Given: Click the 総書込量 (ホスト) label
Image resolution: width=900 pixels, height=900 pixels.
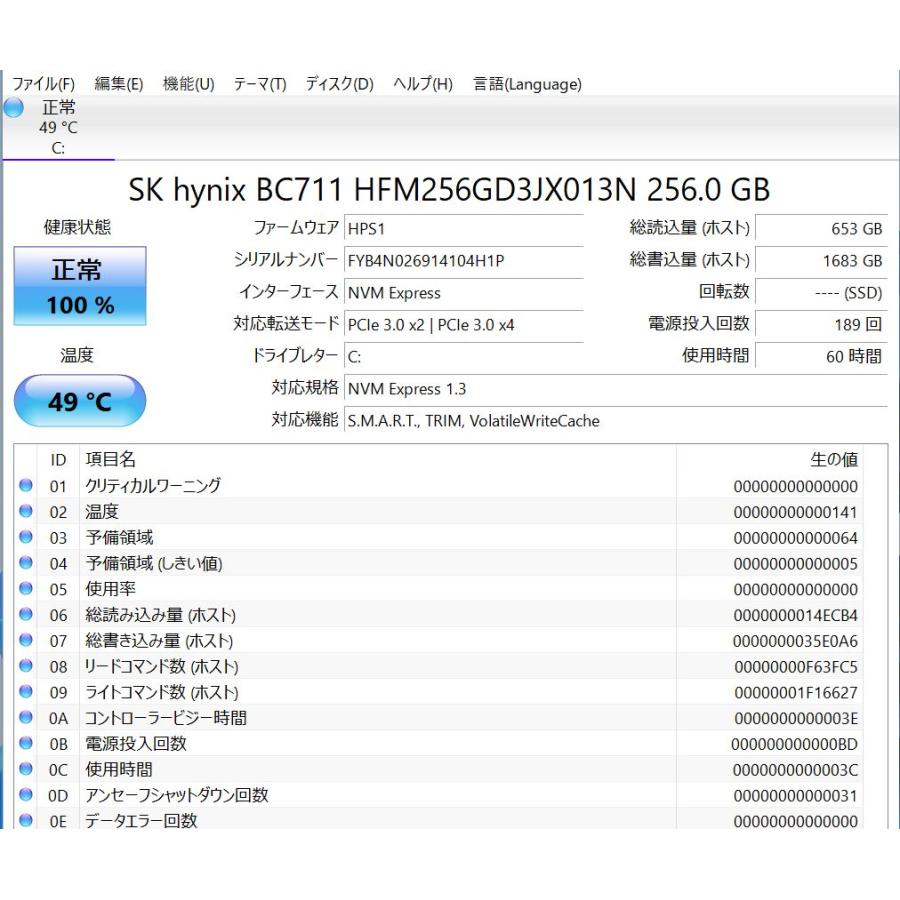Looking at the screenshot, I should (690, 260).
